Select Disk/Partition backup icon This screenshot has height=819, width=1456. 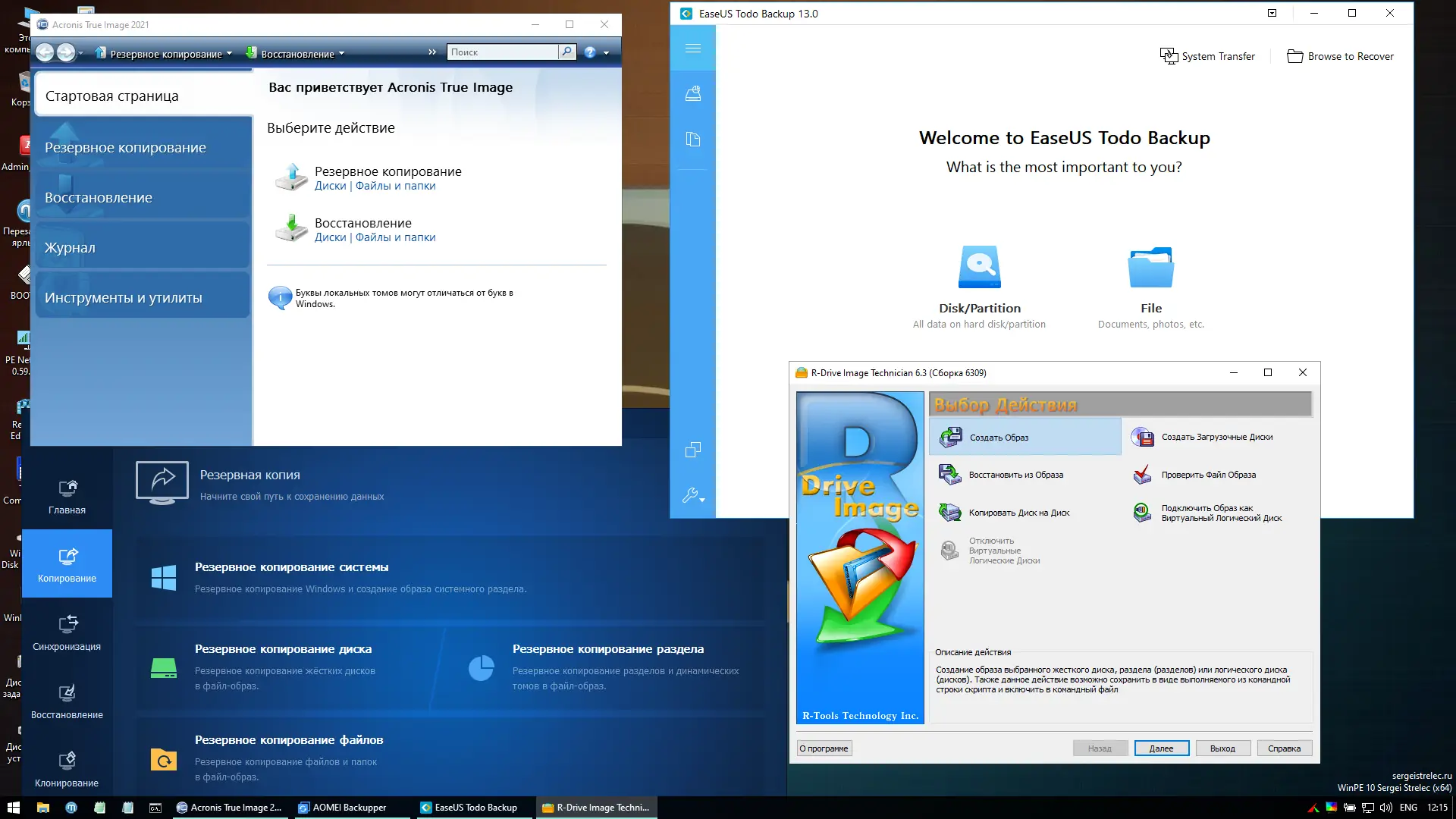coord(979,267)
